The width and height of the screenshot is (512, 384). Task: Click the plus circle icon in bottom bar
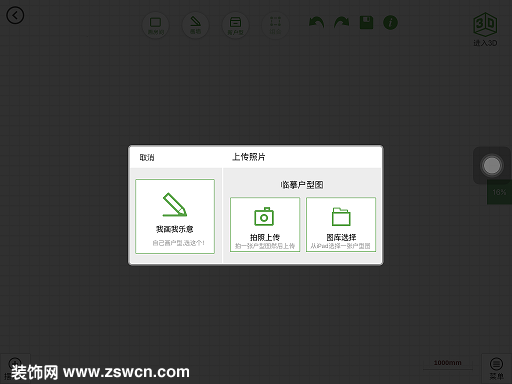pyautogui.click(x=15, y=363)
